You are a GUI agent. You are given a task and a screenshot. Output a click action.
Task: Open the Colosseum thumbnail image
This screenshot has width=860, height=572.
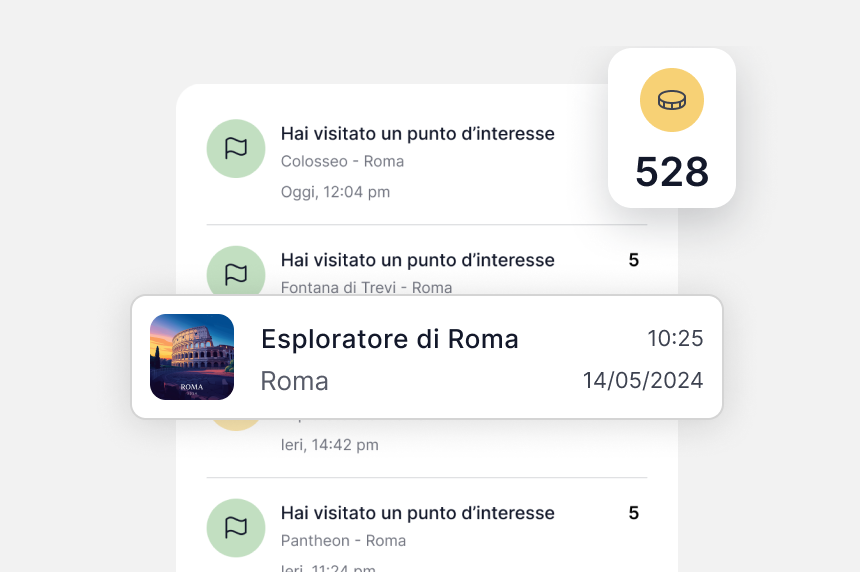pyautogui.click(x=192, y=357)
